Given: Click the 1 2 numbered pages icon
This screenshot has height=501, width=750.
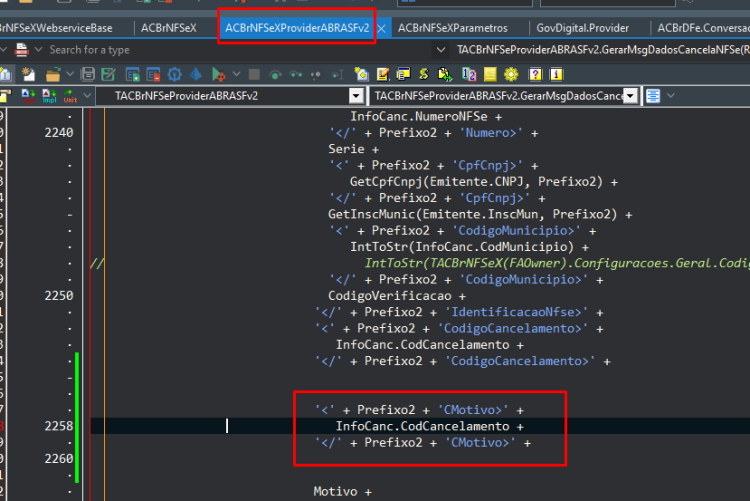Looking at the screenshot, I should [469, 74].
